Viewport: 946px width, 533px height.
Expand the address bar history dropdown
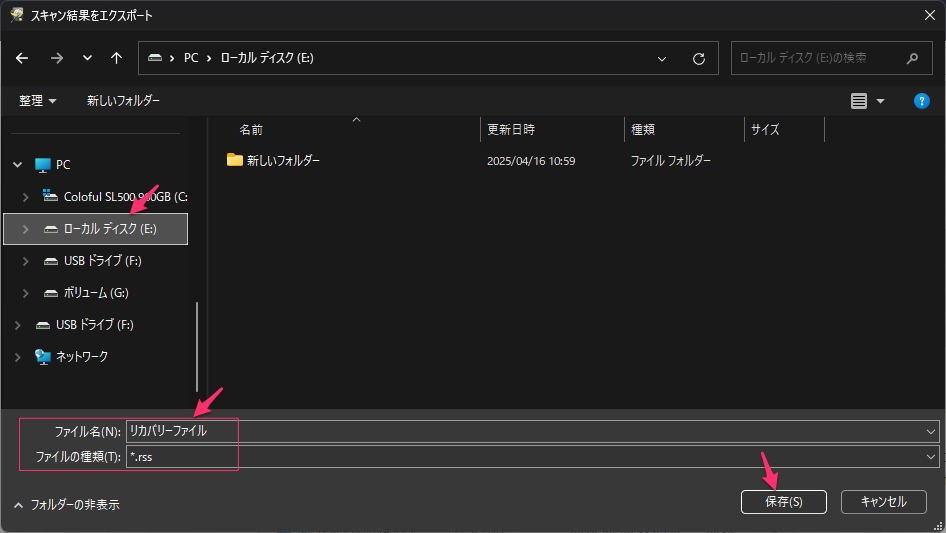(x=662, y=58)
